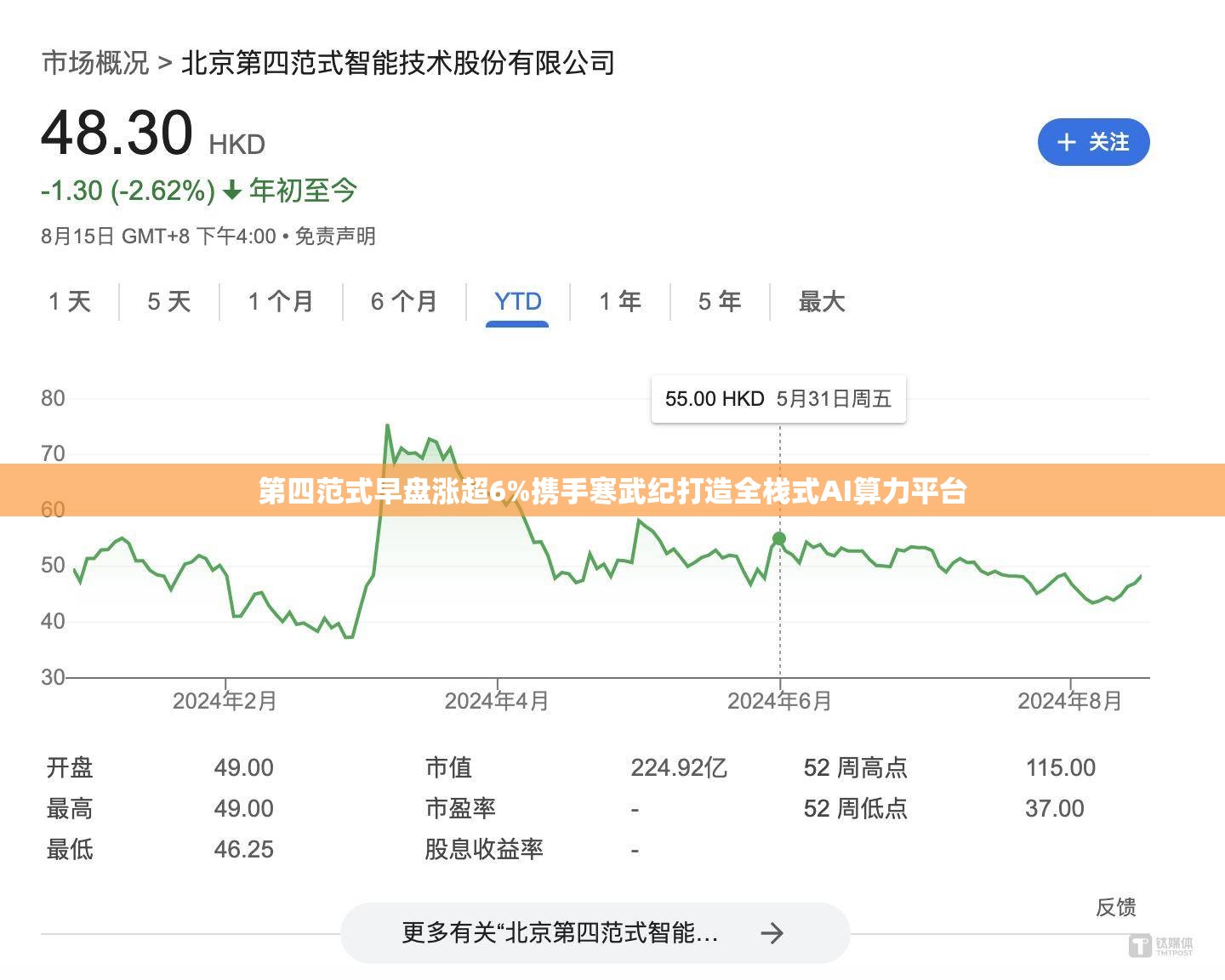Click the 55.00 HKD chart tooltip
The height and width of the screenshot is (980, 1225).
click(x=778, y=399)
